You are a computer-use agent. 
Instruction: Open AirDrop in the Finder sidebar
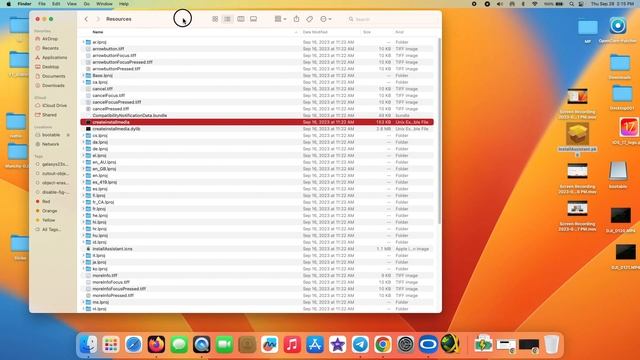(50, 39)
